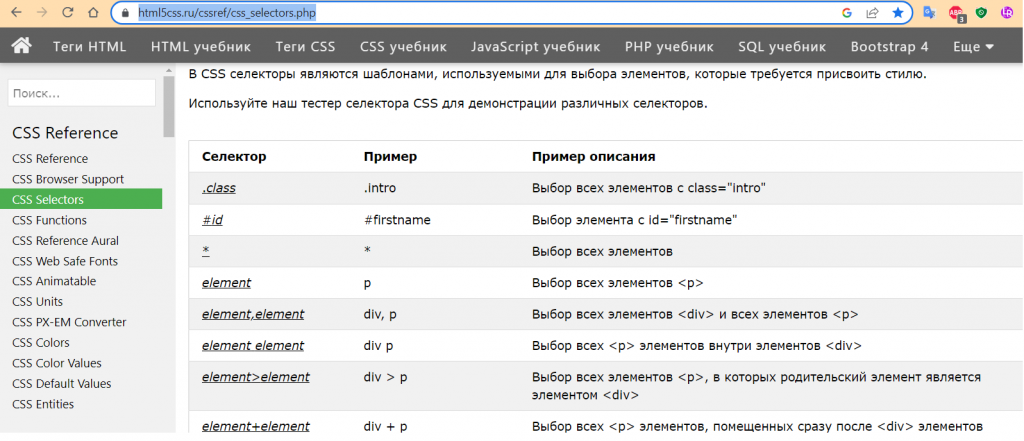Image resolution: width=1024 pixels, height=441 pixels.
Task: Open the ABP ad blocker extension
Action: pyautogui.click(x=956, y=13)
